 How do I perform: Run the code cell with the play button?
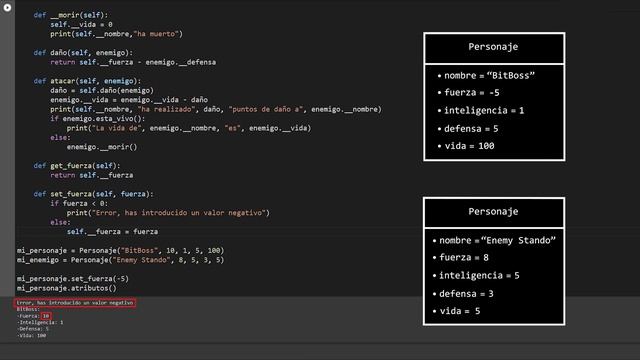[7, 7]
